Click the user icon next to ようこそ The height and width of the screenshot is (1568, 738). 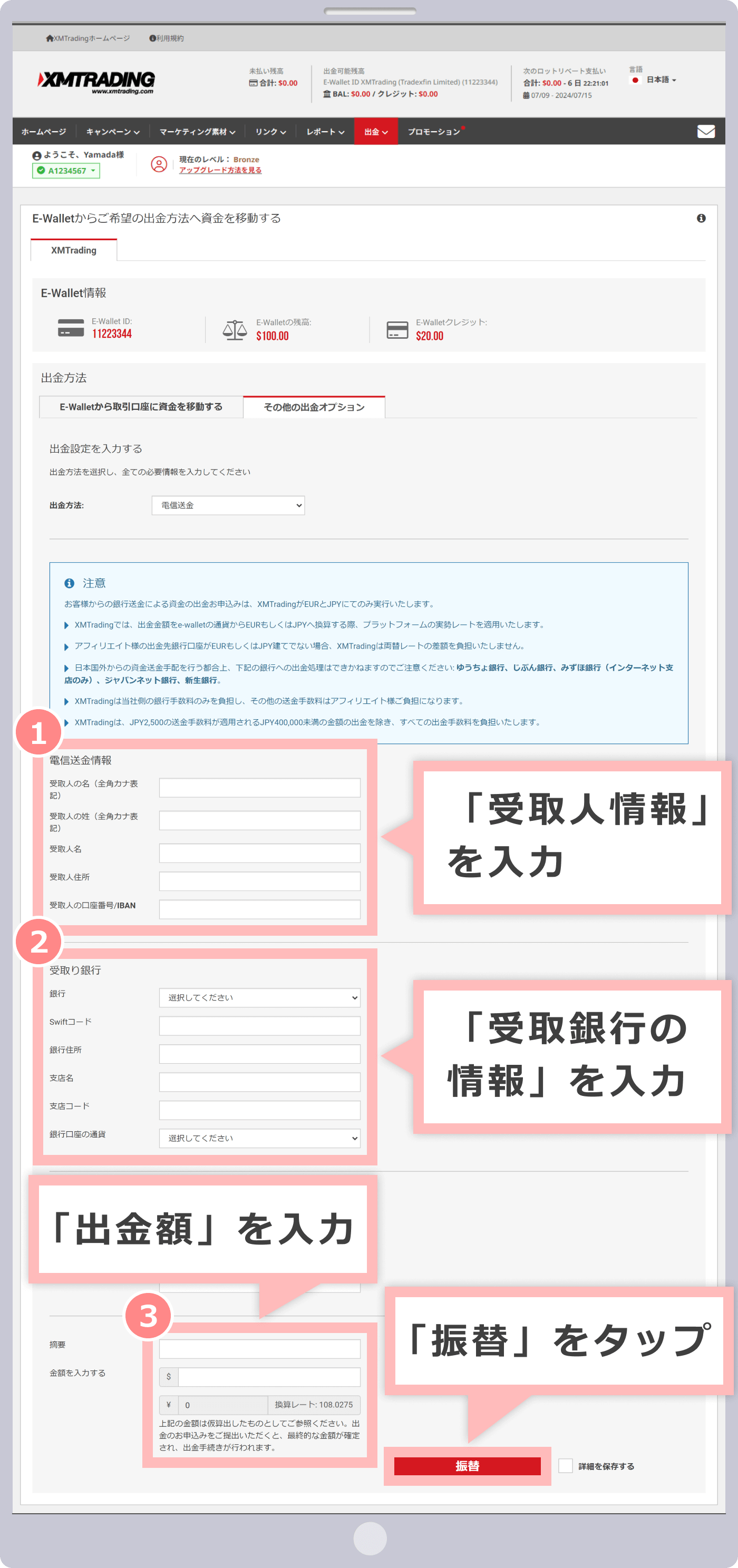coord(36,155)
